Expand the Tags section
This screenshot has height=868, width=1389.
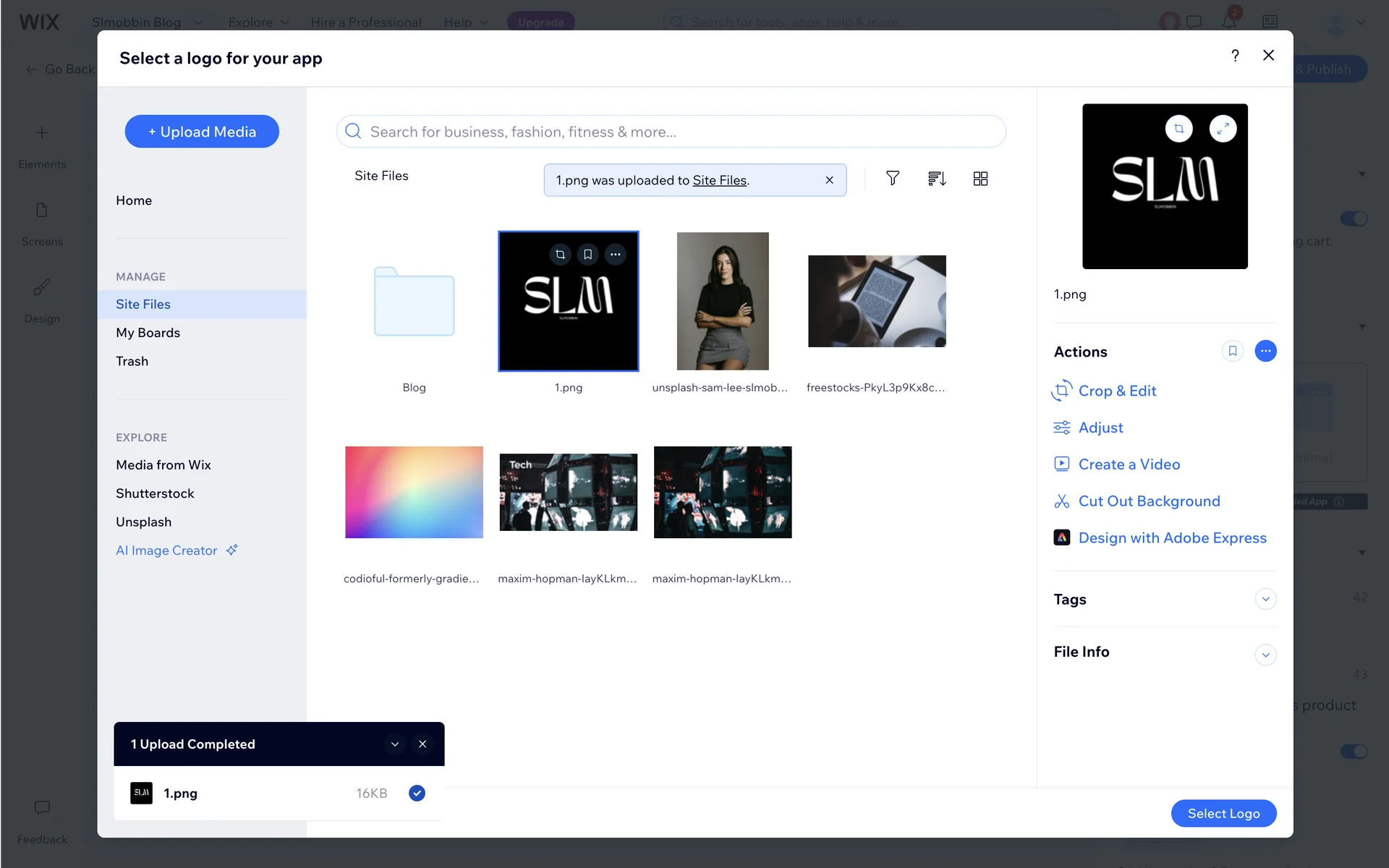(x=1265, y=599)
